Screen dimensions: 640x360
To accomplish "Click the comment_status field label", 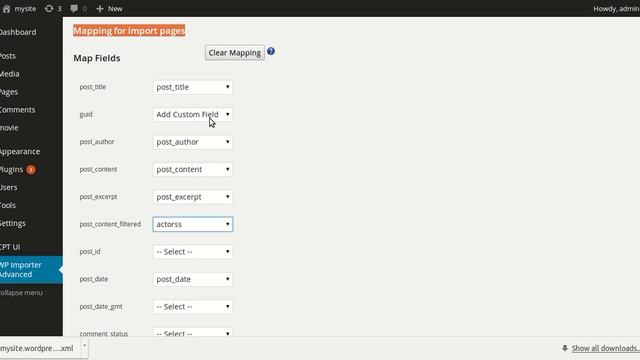I will click(x=104, y=333).
